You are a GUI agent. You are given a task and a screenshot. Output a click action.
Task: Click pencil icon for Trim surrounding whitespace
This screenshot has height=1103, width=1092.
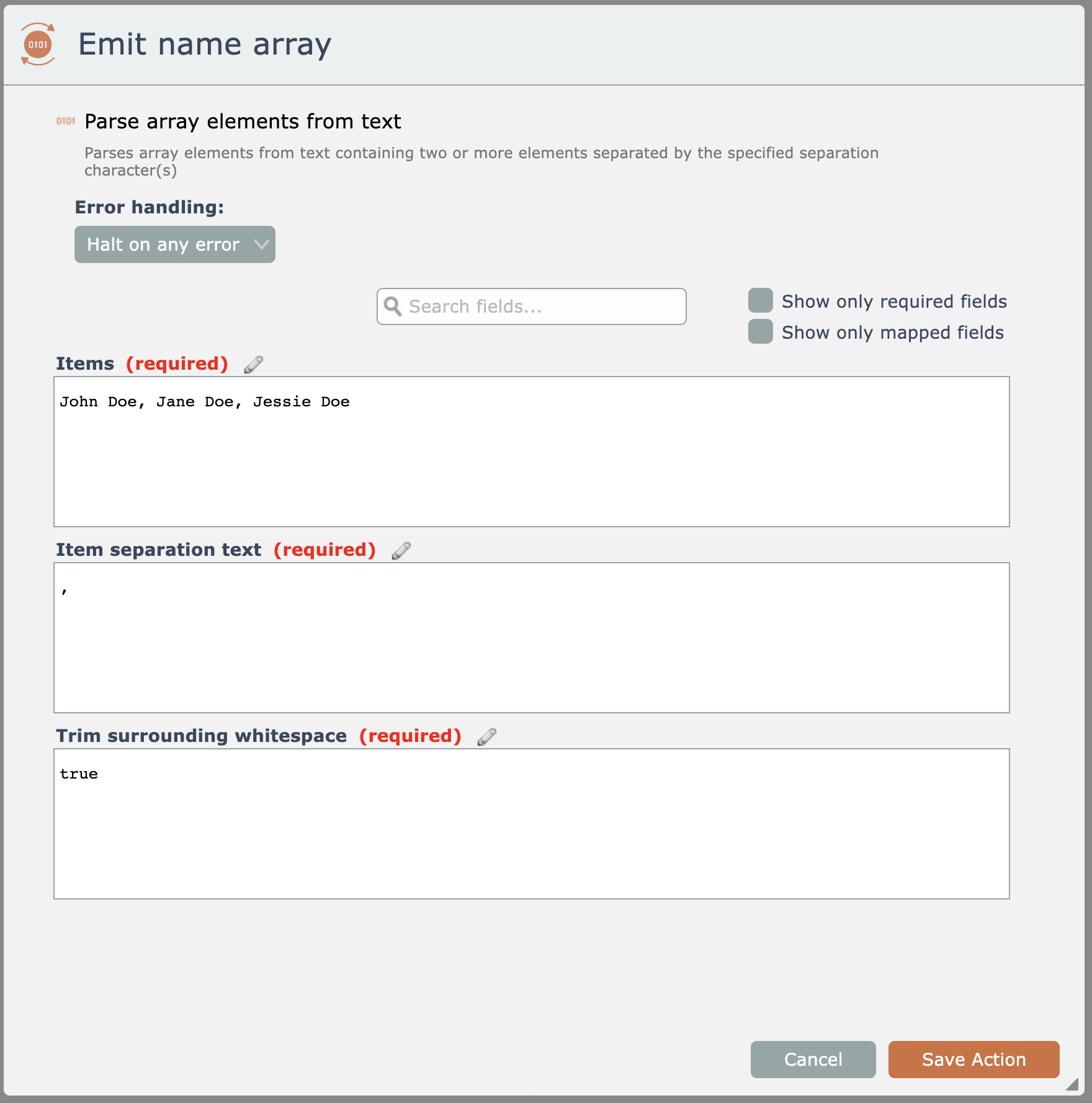click(x=486, y=736)
